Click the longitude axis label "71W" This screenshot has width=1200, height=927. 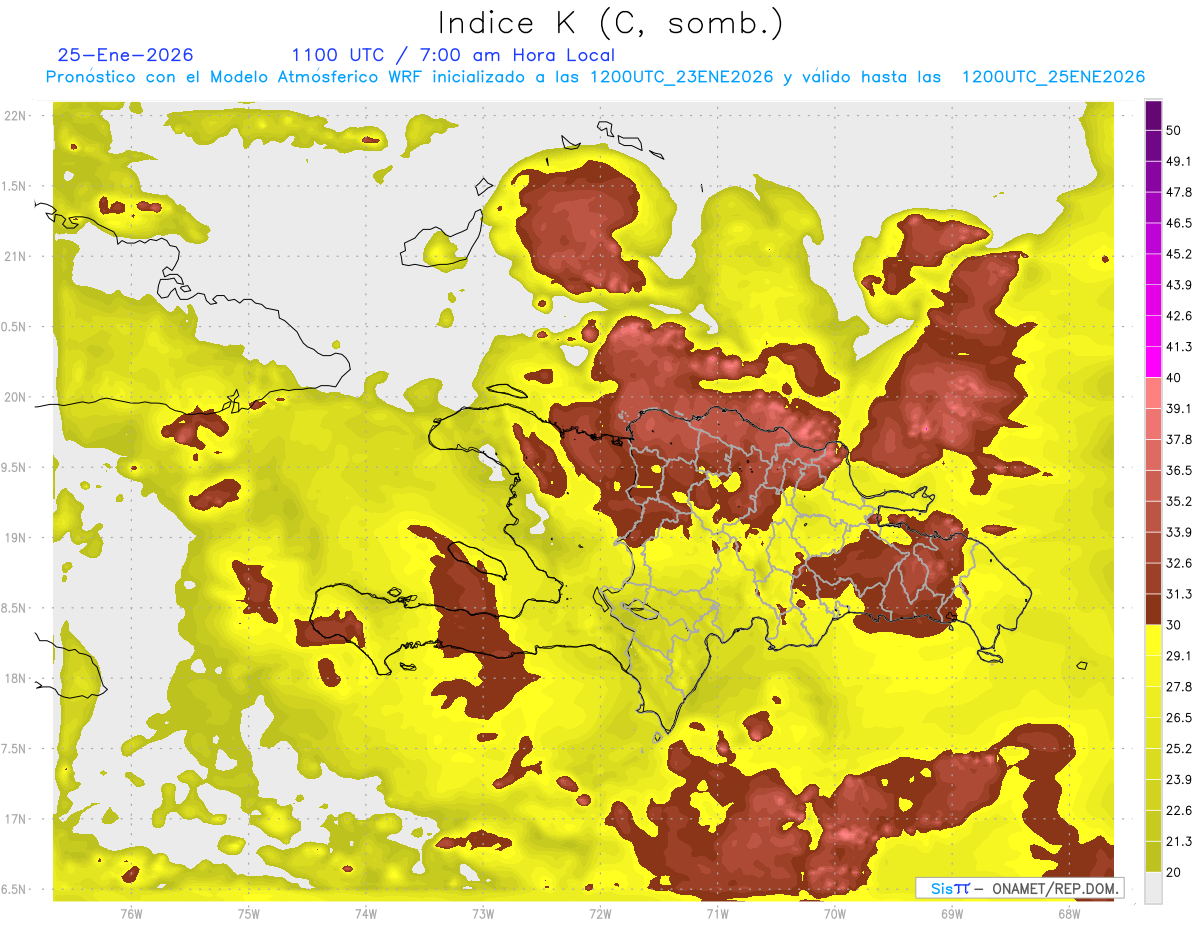[x=717, y=913]
